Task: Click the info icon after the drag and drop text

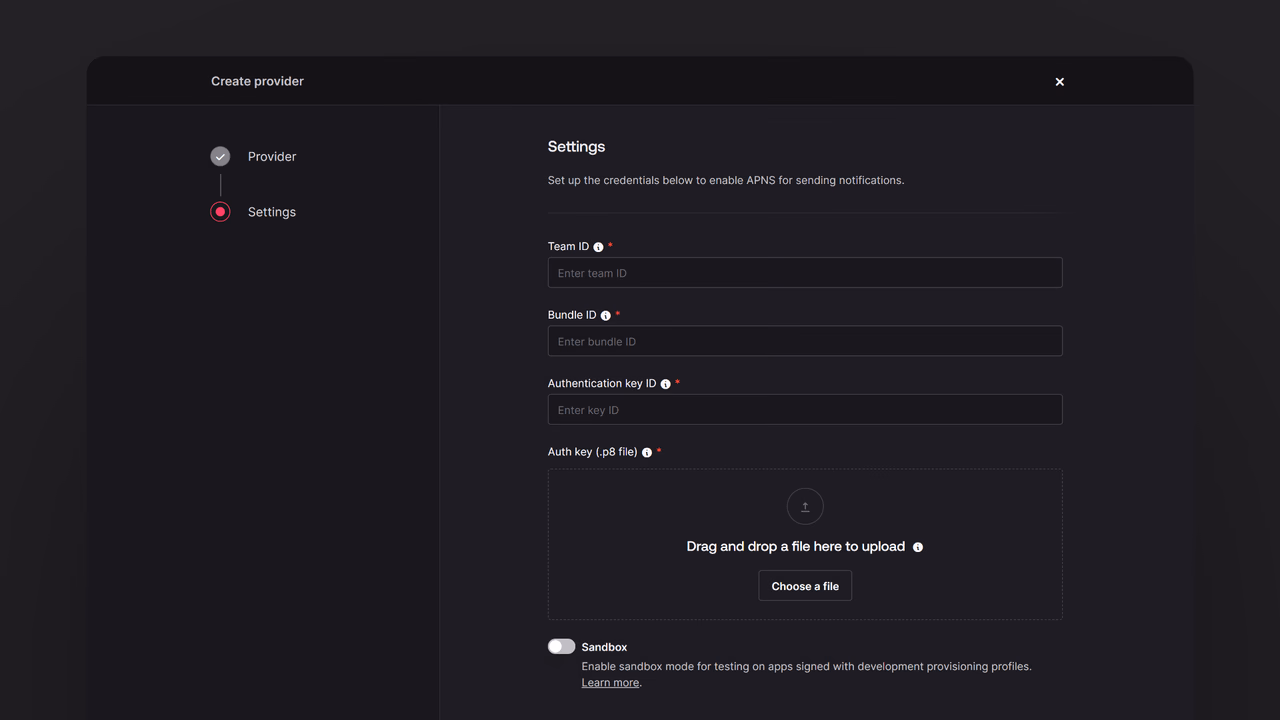Action: pyautogui.click(x=918, y=547)
